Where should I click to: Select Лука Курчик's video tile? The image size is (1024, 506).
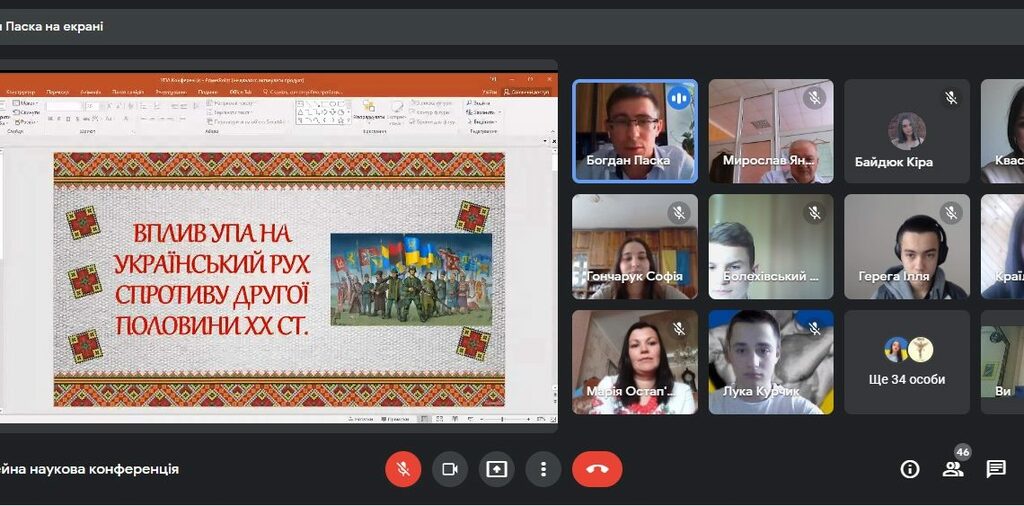point(770,362)
